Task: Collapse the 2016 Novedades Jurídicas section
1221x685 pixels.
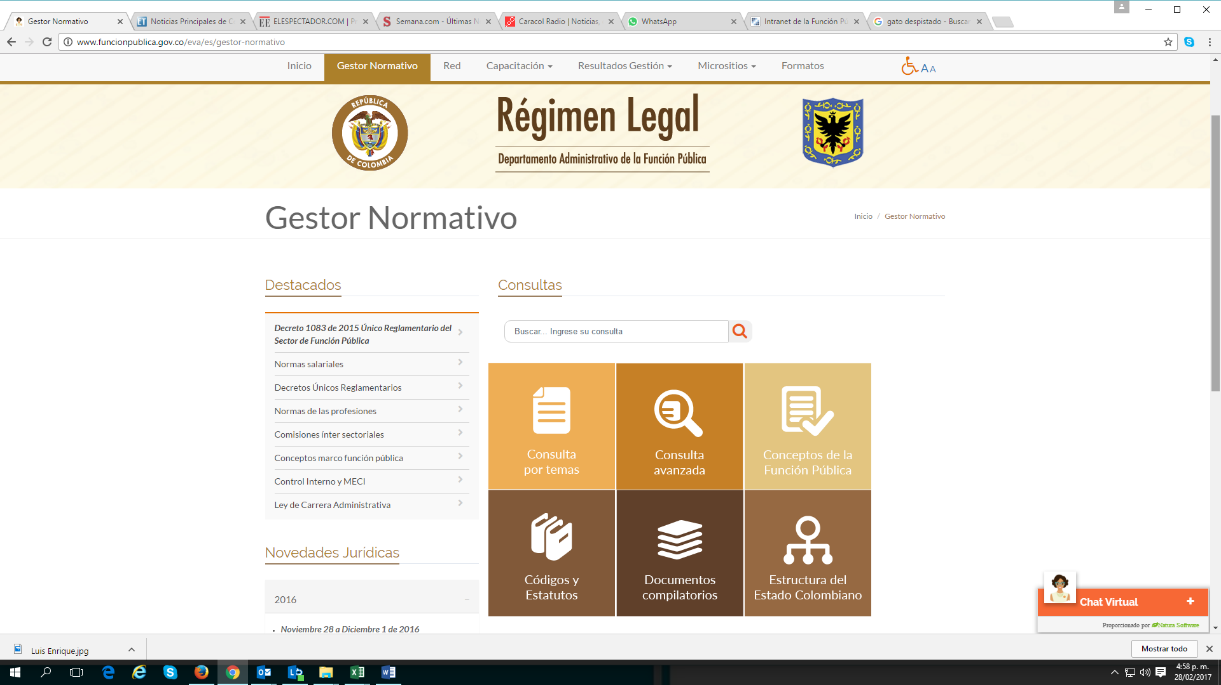Action: pyautogui.click(x=466, y=599)
